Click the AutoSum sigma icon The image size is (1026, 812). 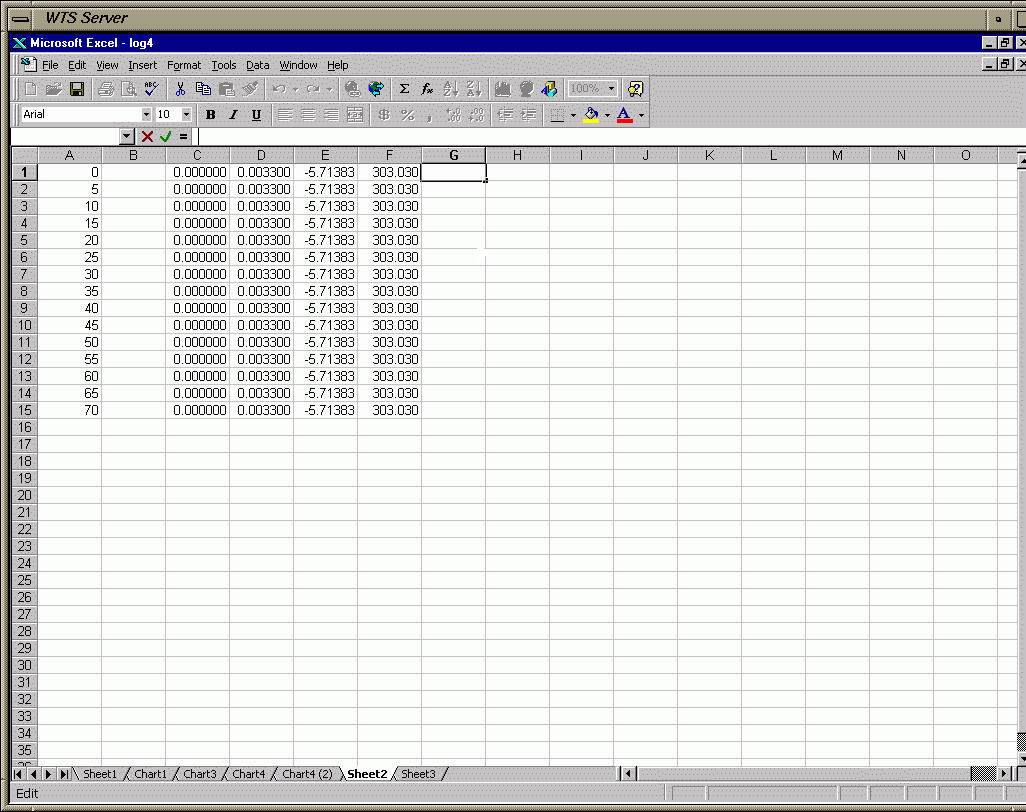tap(404, 89)
